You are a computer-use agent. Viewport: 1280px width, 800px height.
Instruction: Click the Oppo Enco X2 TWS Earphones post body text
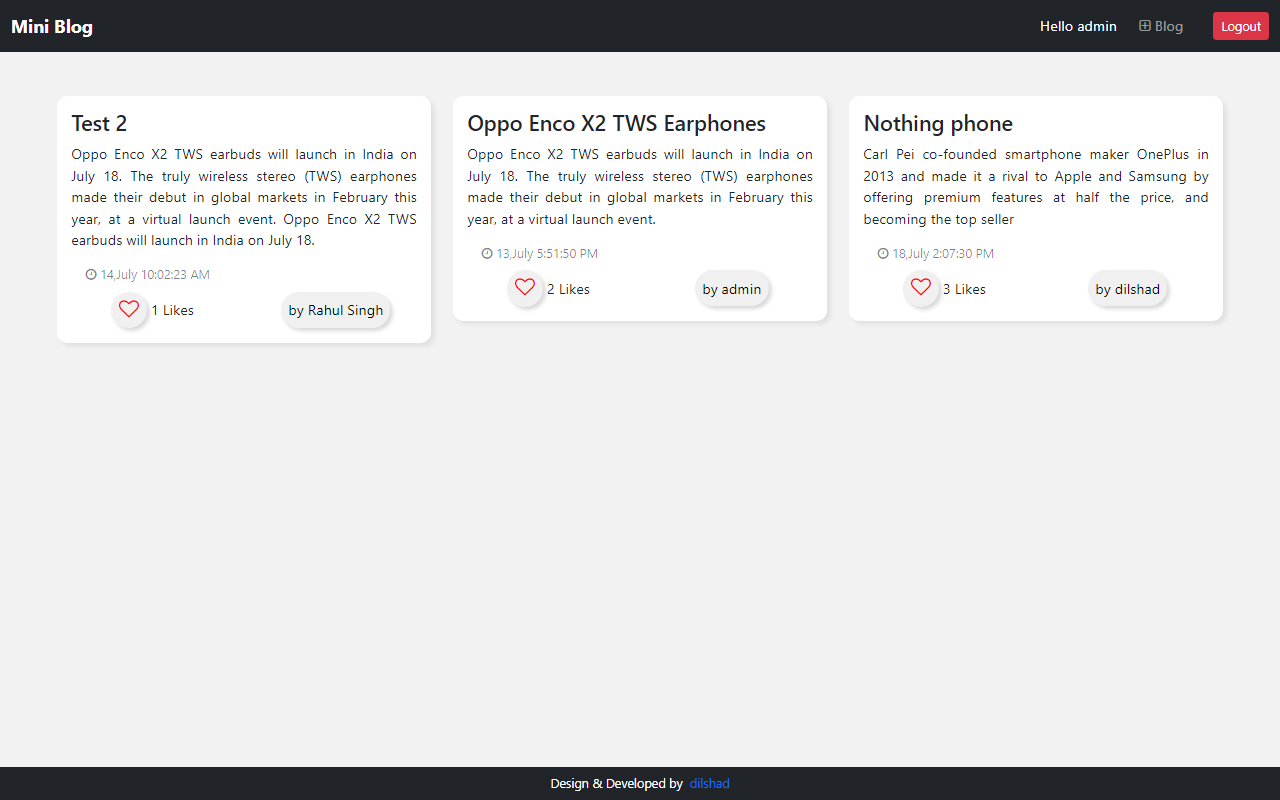pos(640,187)
